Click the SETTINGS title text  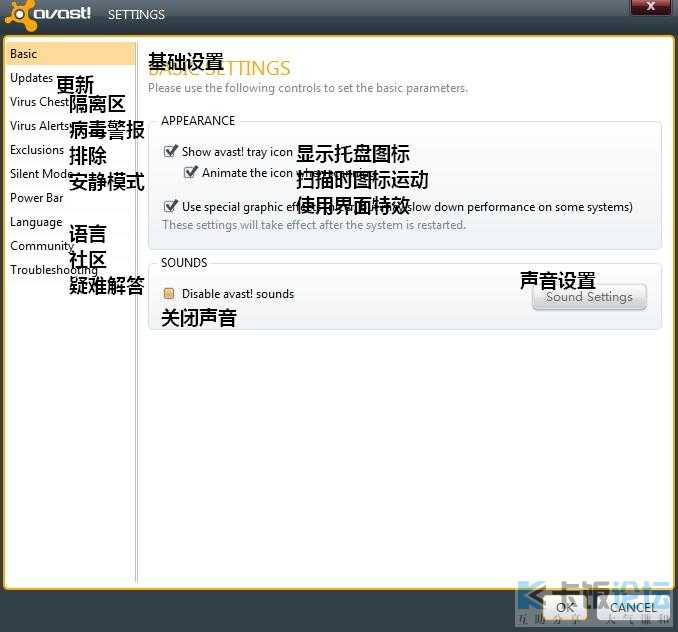click(136, 15)
